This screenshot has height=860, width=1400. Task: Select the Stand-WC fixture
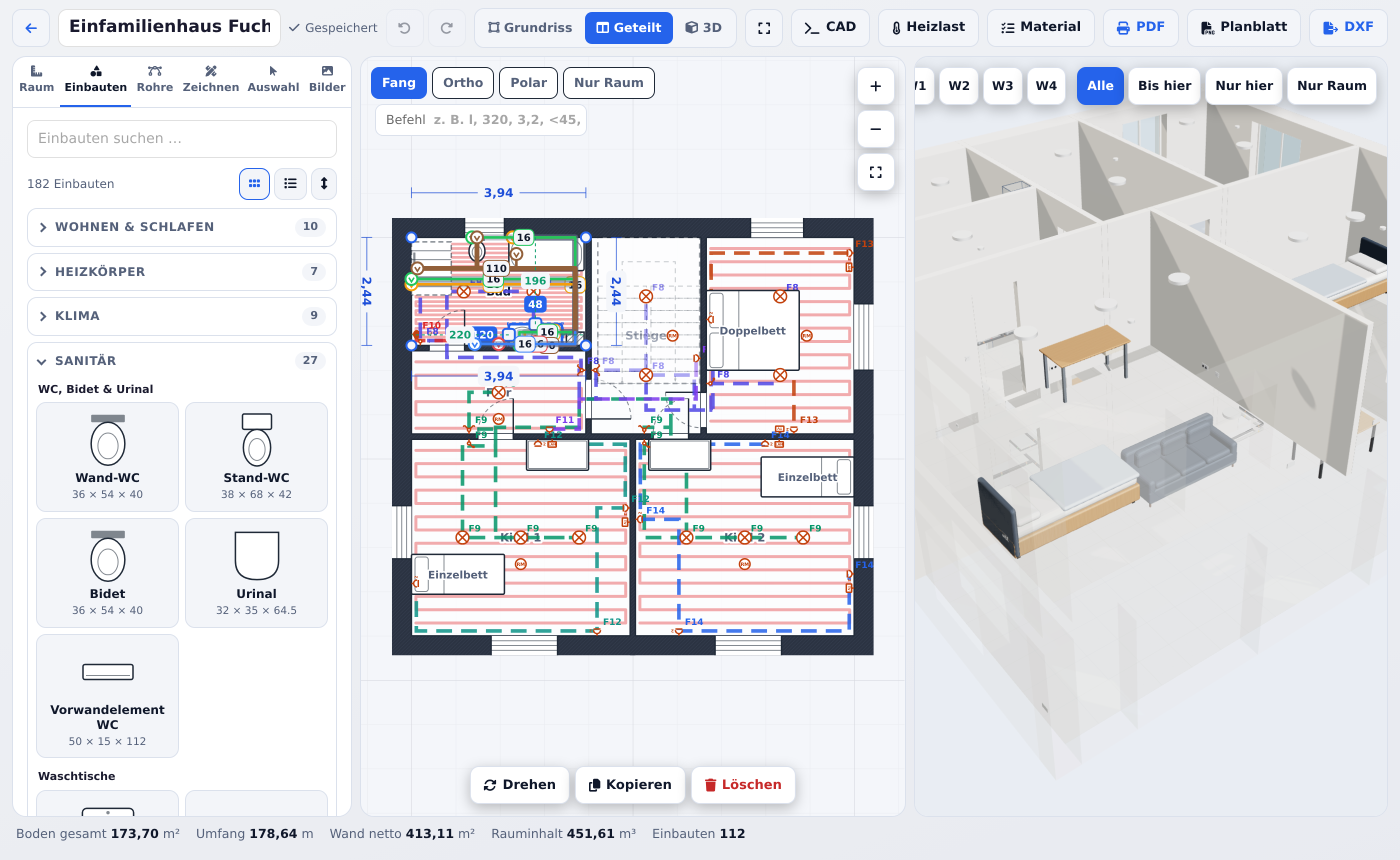[x=256, y=456]
